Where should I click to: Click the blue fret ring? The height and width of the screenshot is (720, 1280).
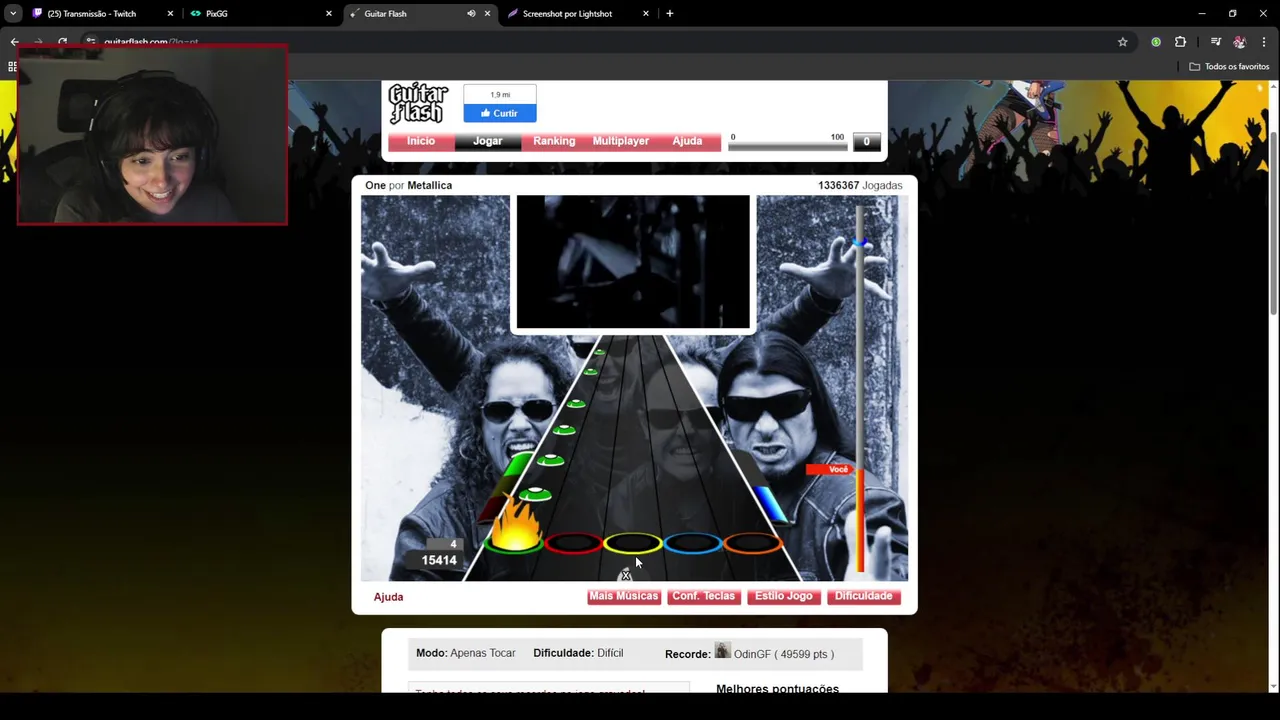pos(693,543)
